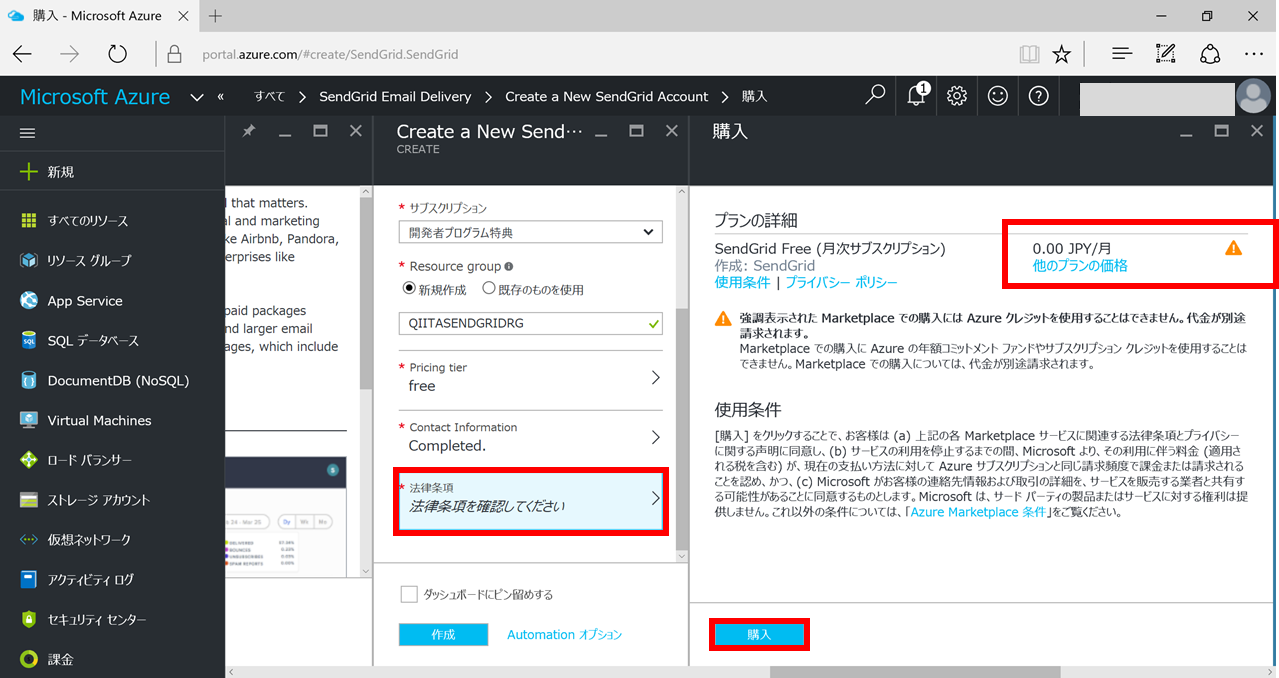Click SendGrid Email Delivery breadcrumb
This screenshot has height=678, width=1279.
395,97
